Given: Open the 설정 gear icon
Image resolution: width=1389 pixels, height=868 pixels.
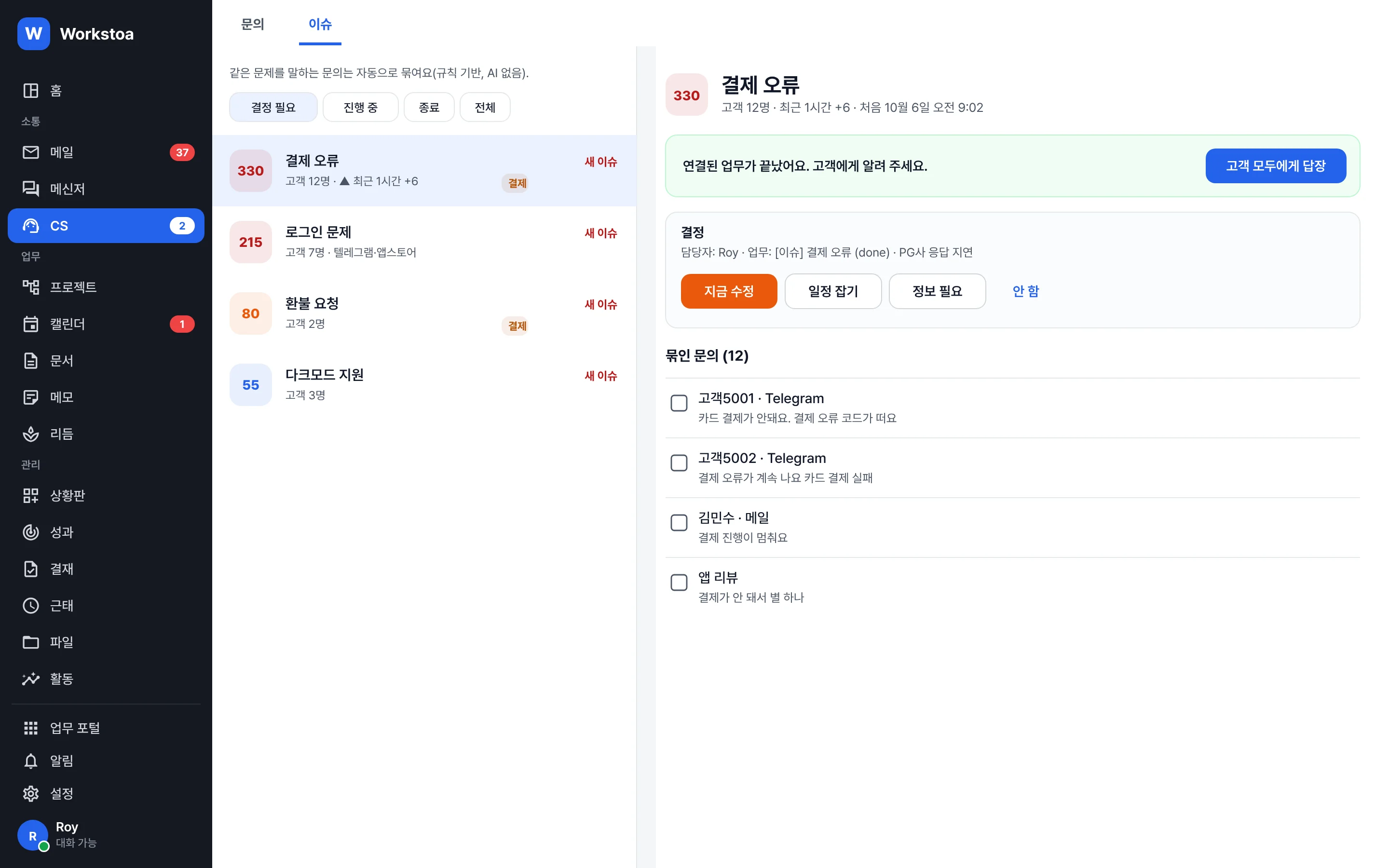Looking at the screenshot, I should coord(30,793).
